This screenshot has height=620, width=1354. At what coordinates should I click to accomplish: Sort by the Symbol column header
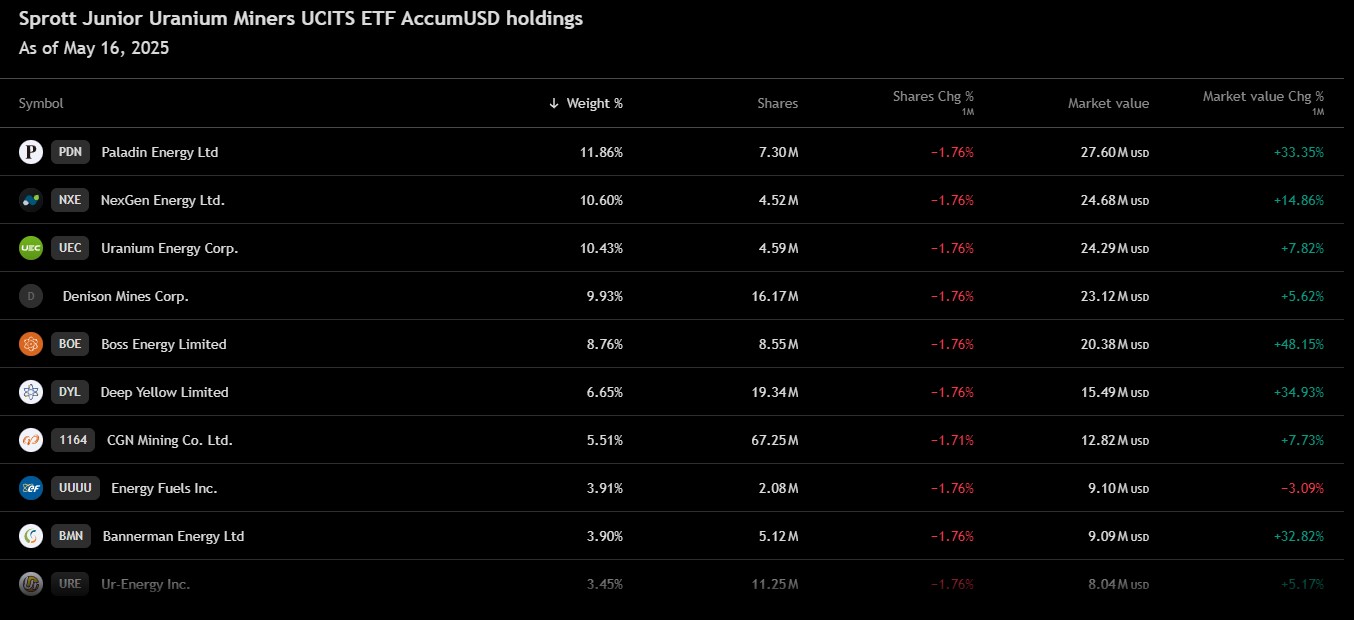41,103
